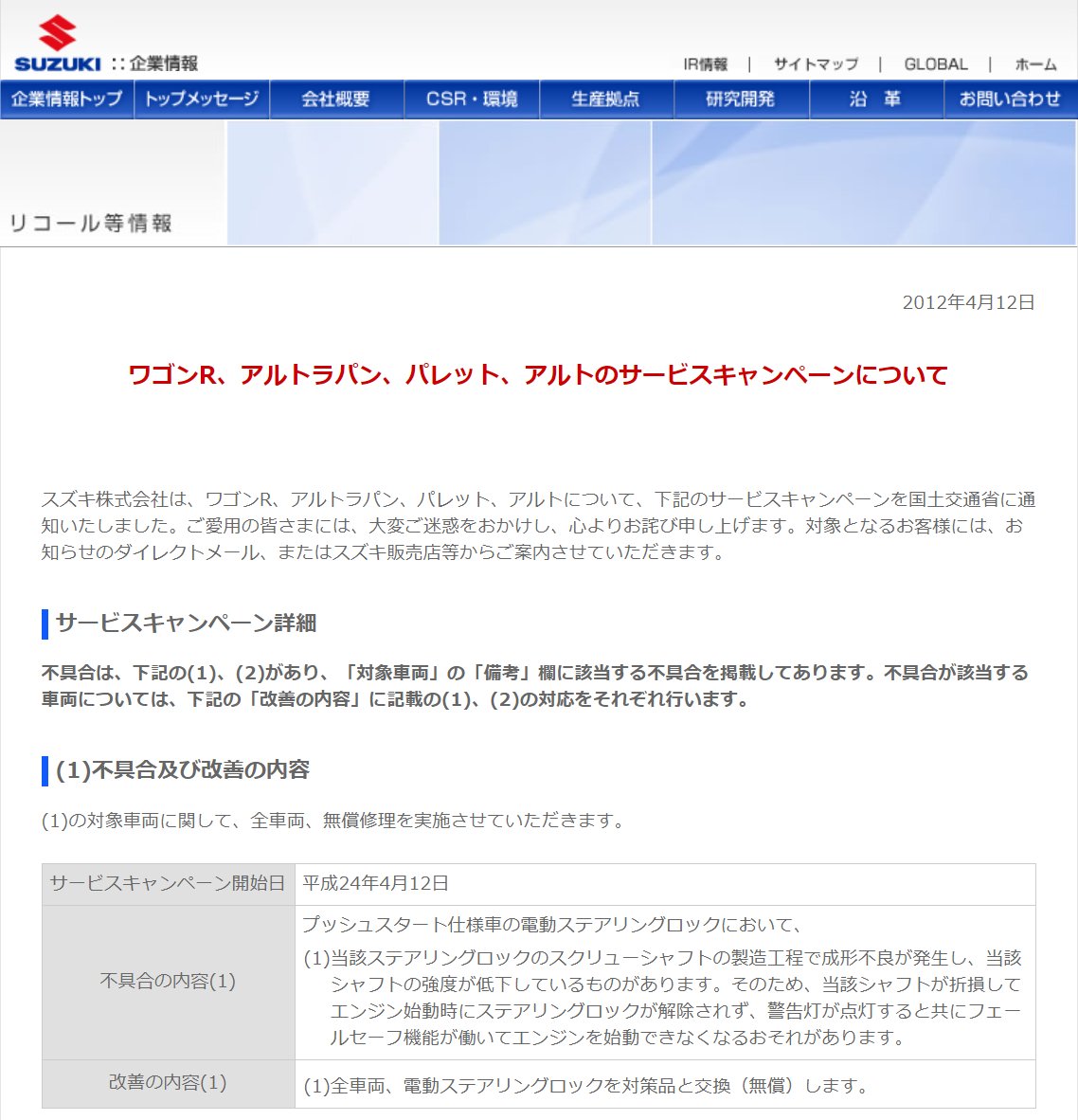The height and width of the screenshot is (1120, 1078).
Task: Click the Suzuki S logo
Action: [x=57, y=33]
